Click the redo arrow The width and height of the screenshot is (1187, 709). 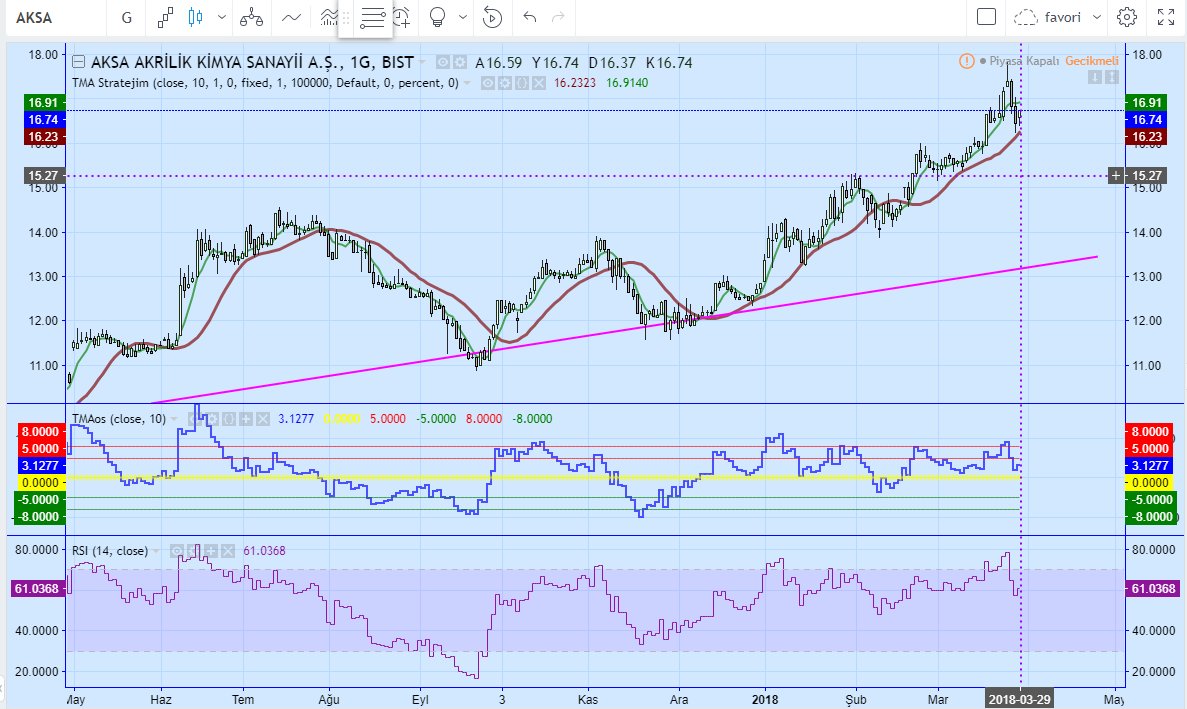click(x=558, y=17)
